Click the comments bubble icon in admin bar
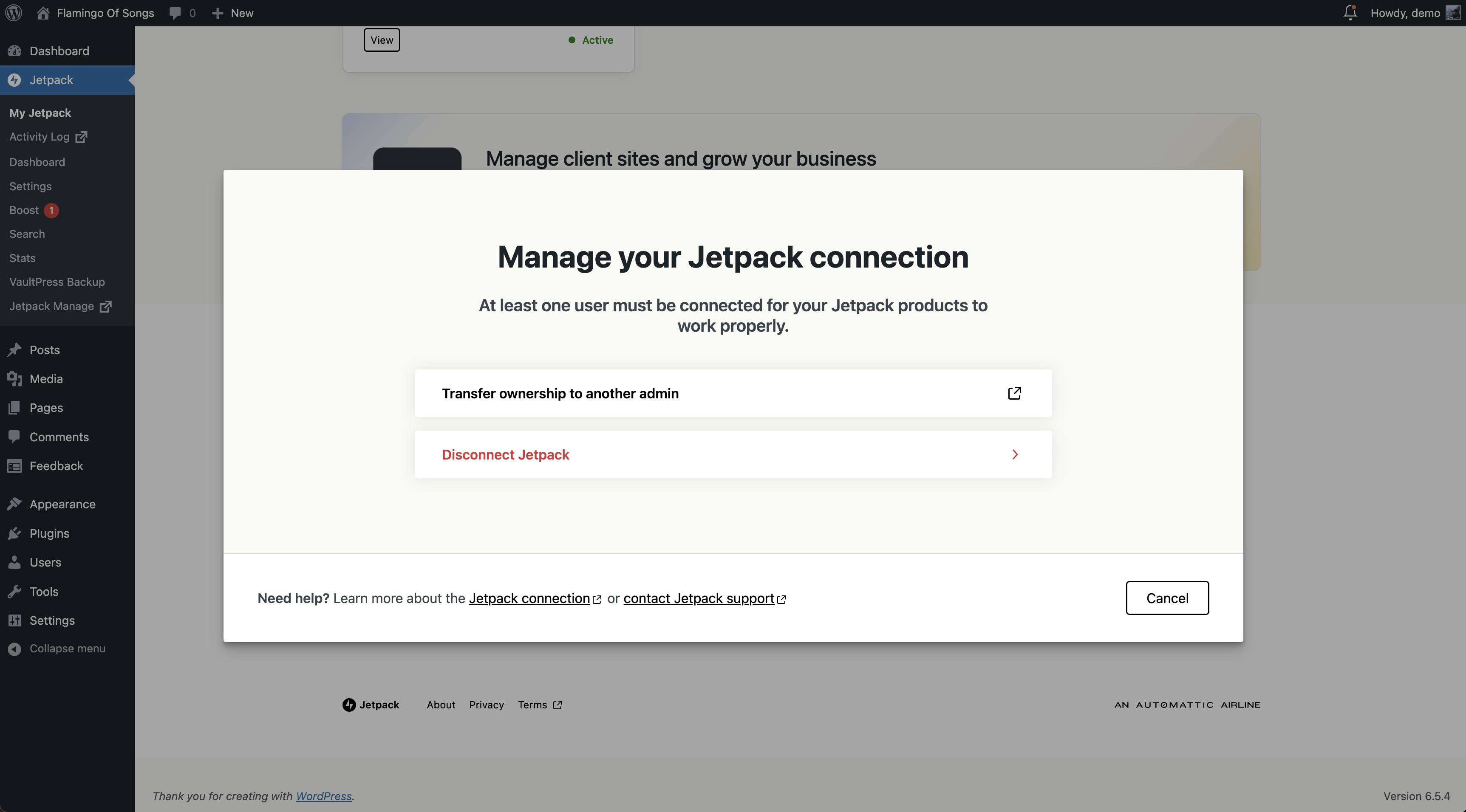 tap(175, 12)
